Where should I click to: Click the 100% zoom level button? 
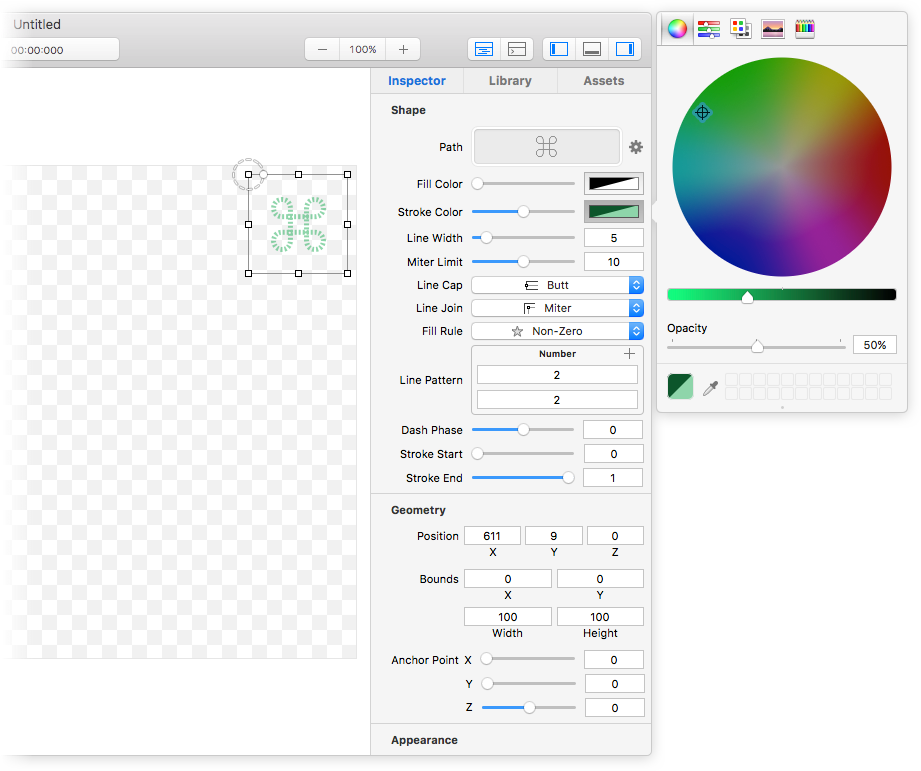pyautogui.click(x=362, y=49)
